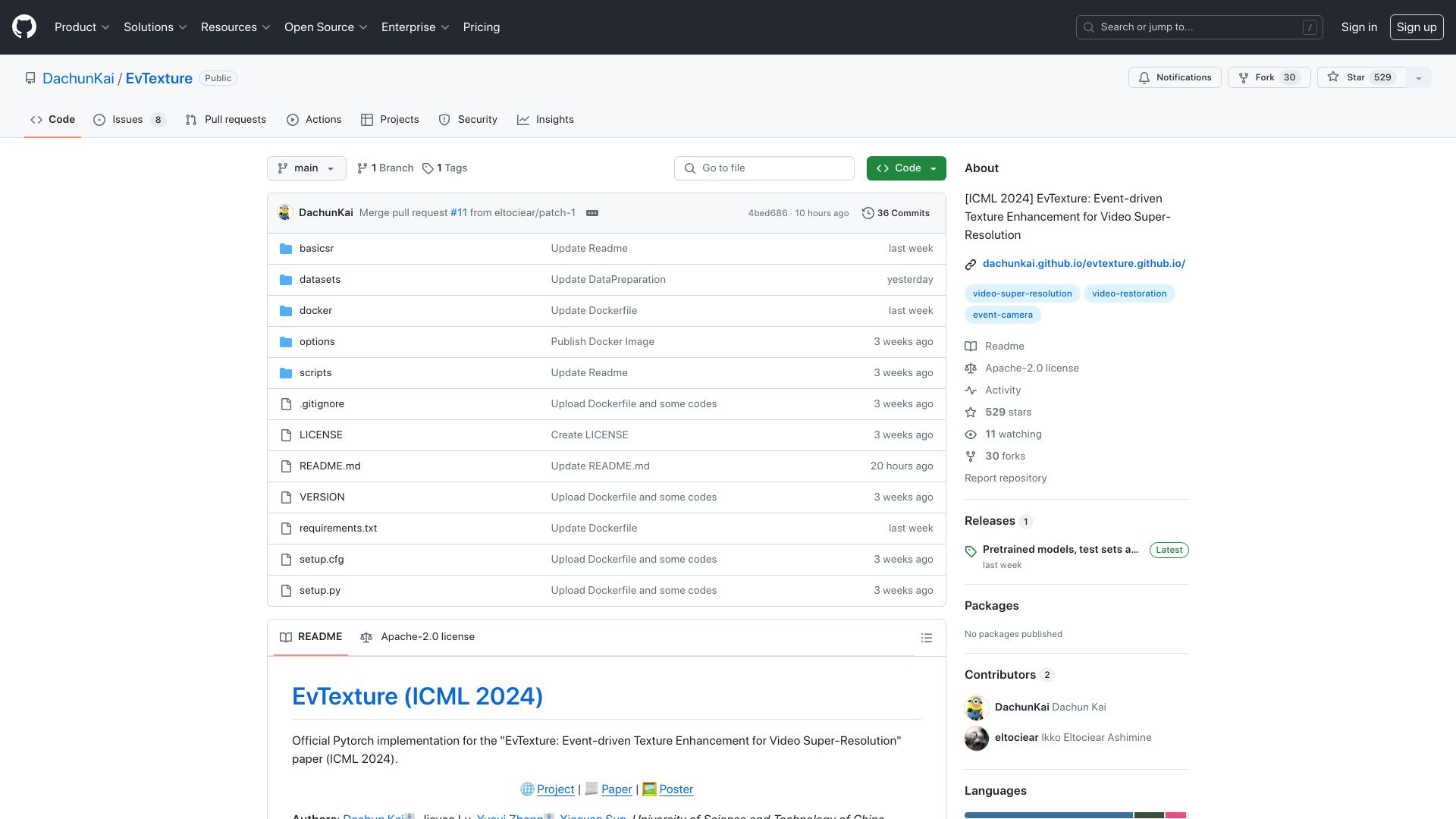Open README outline list icon
Viewport: 1456px width, 819px height.
[926, 638]
